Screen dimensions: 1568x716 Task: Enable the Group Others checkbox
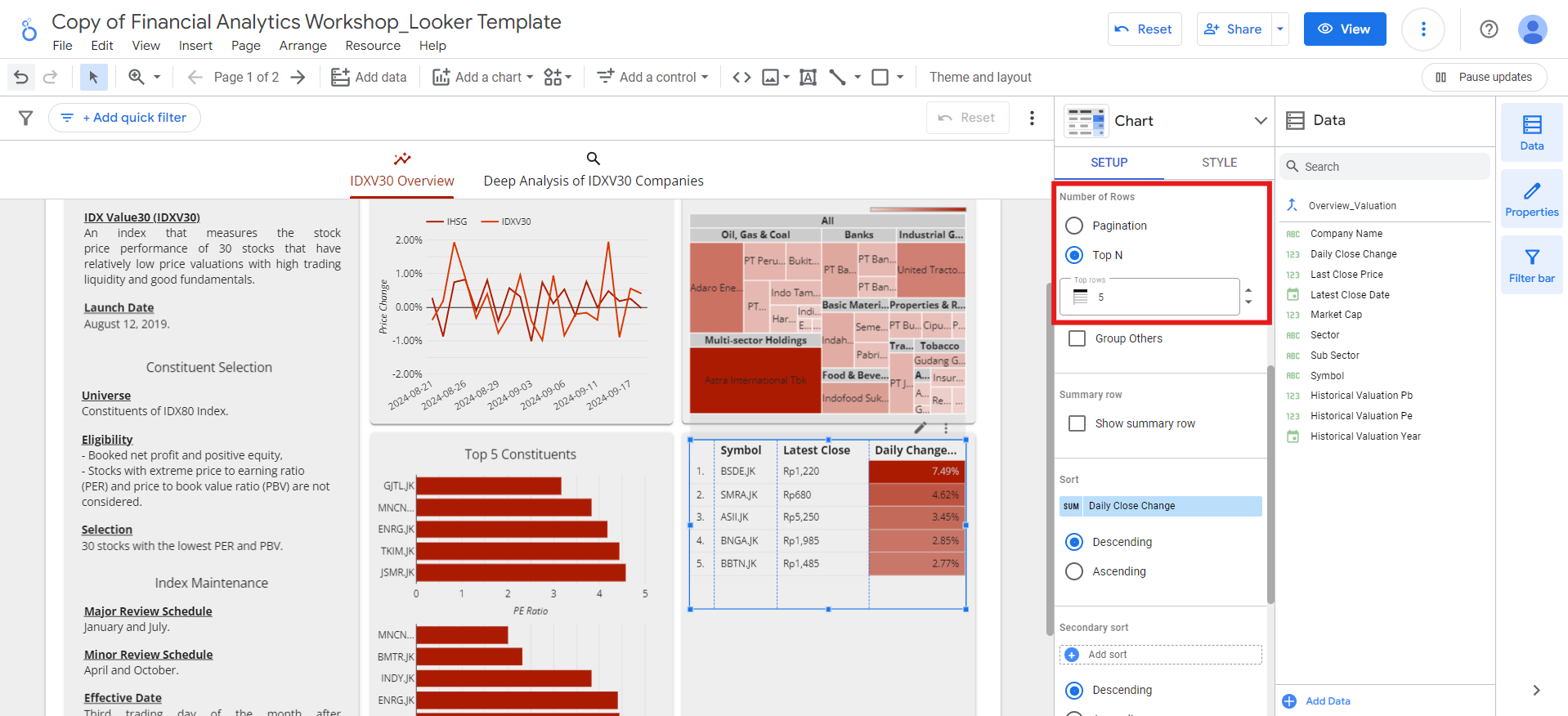1077,338
